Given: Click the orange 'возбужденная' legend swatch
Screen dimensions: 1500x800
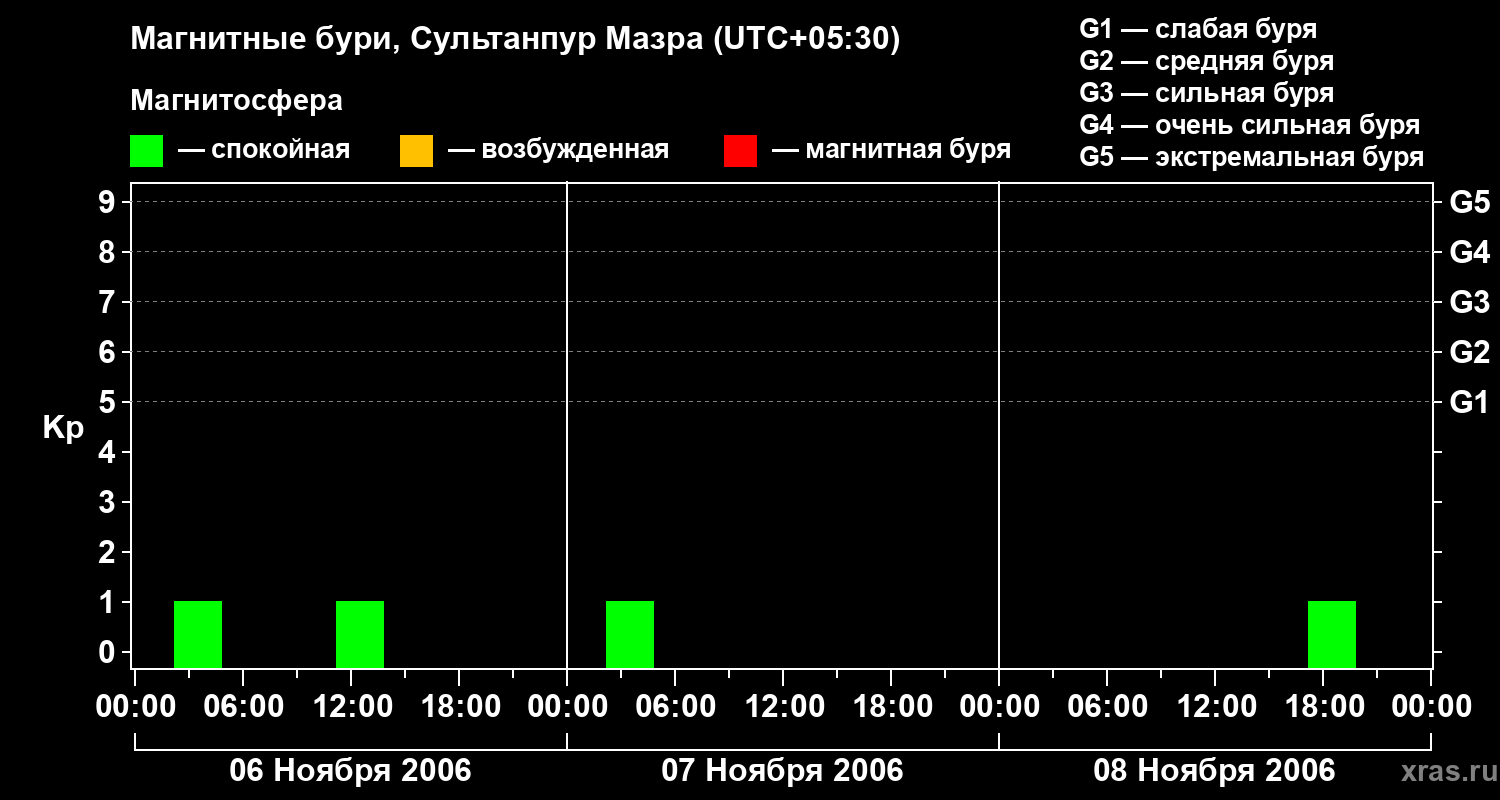Looking at the screenshot, I should [416, 151].
